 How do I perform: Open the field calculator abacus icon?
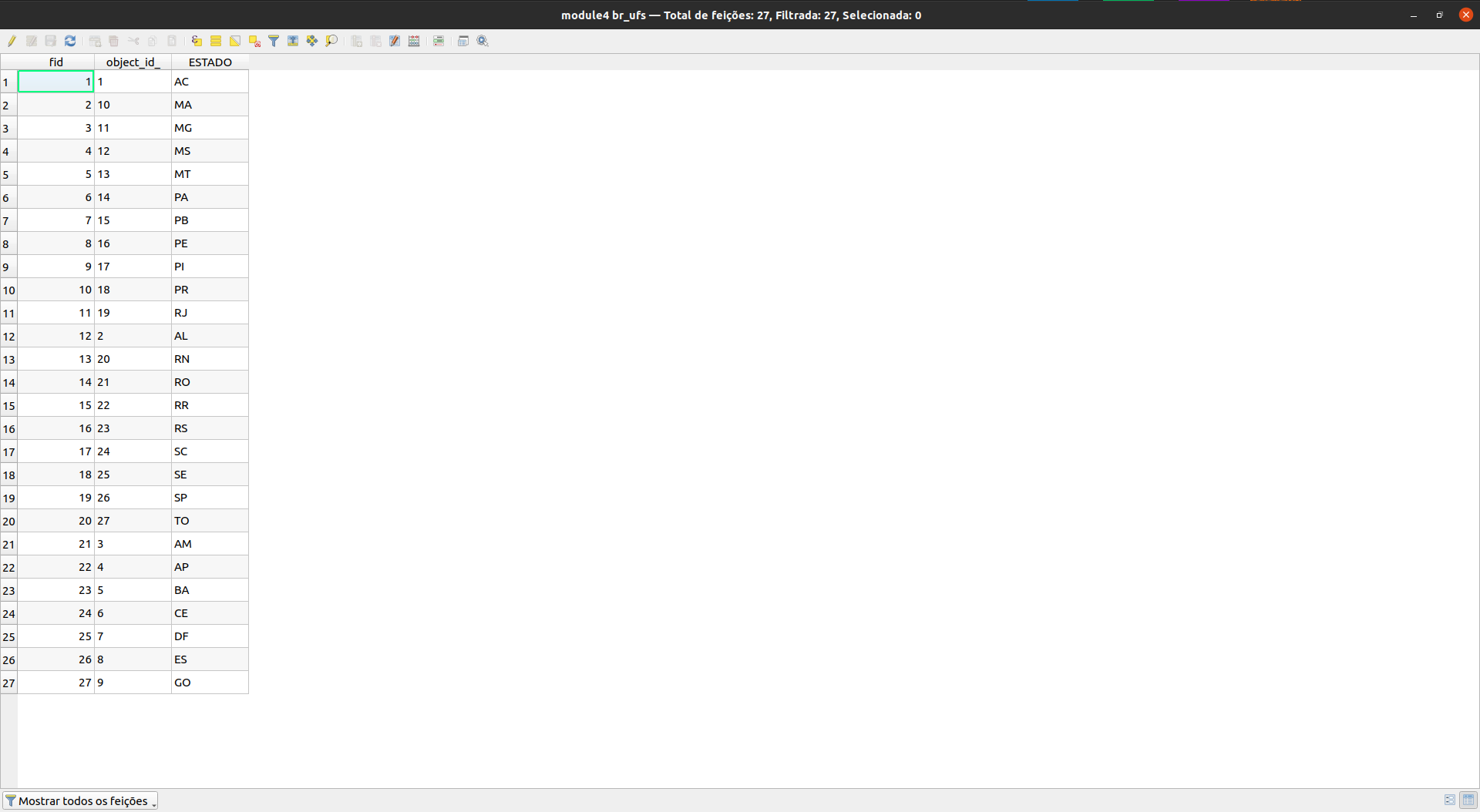(414, 41)
